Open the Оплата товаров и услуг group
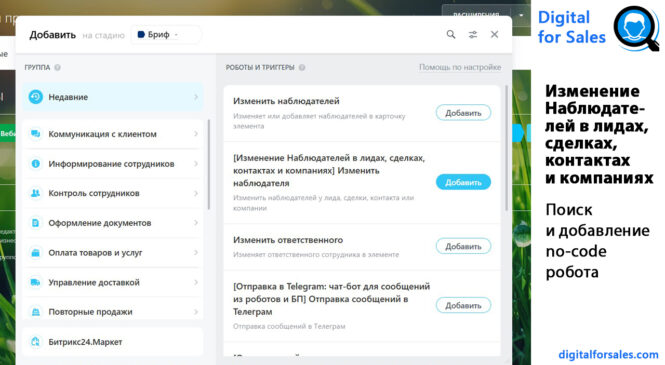 [113, 253]
